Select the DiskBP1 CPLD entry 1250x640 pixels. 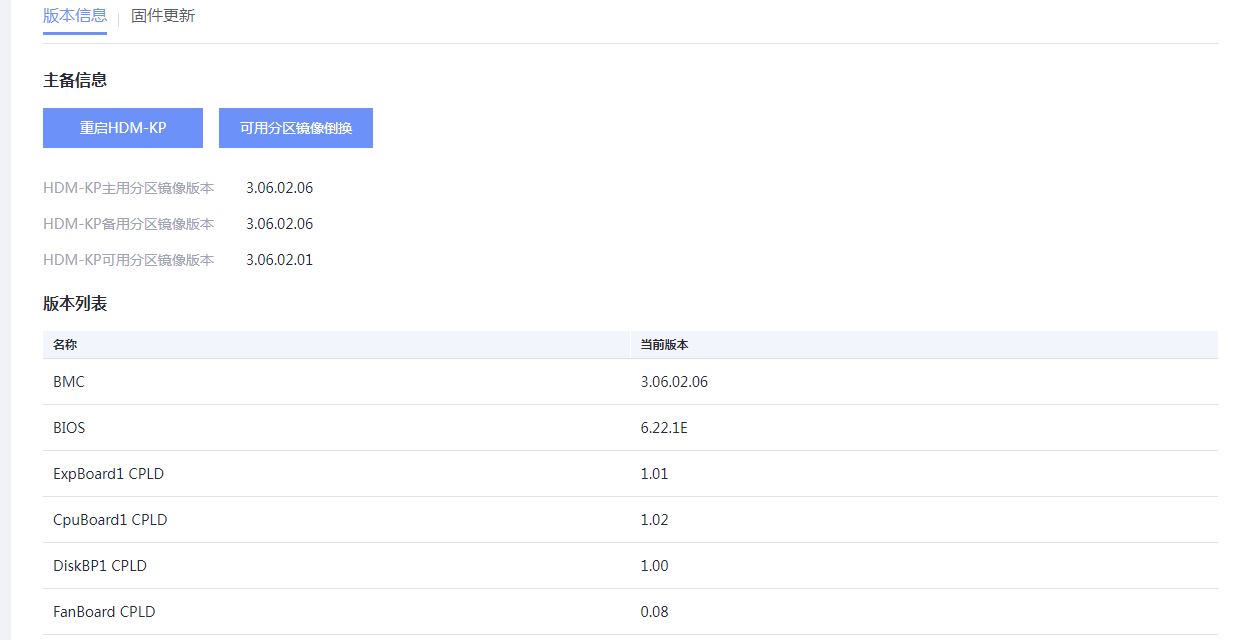[x=100, y=566]
